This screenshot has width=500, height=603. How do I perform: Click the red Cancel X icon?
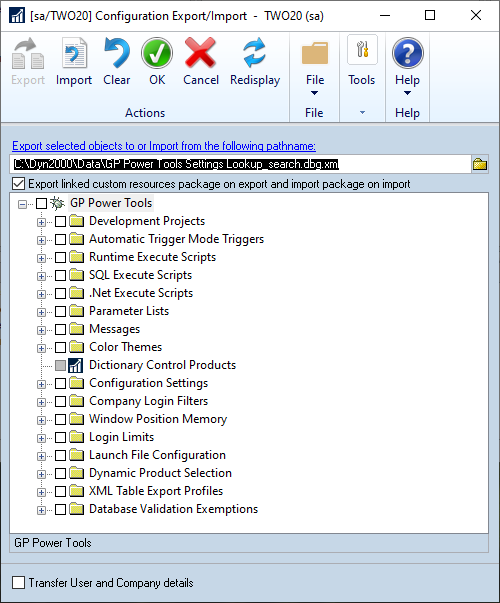click(x=200, y=53)
